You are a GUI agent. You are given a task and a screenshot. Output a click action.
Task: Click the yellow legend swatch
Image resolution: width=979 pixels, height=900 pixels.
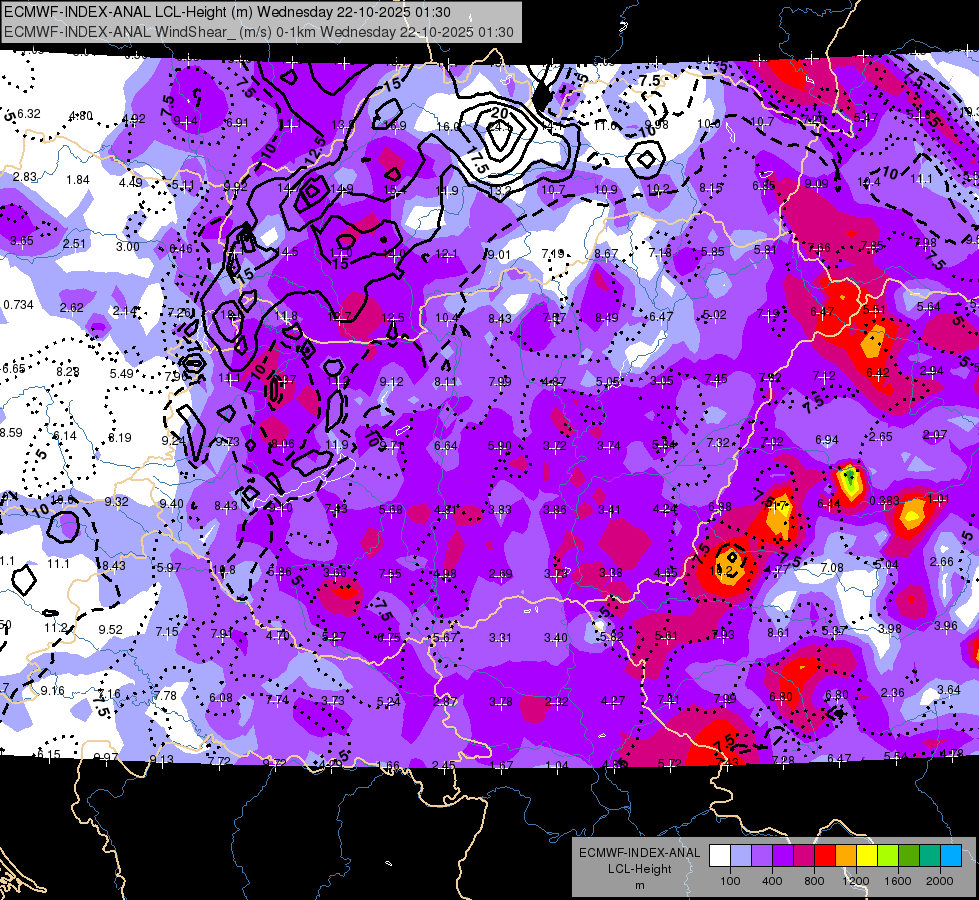click(x=867, y=855)
